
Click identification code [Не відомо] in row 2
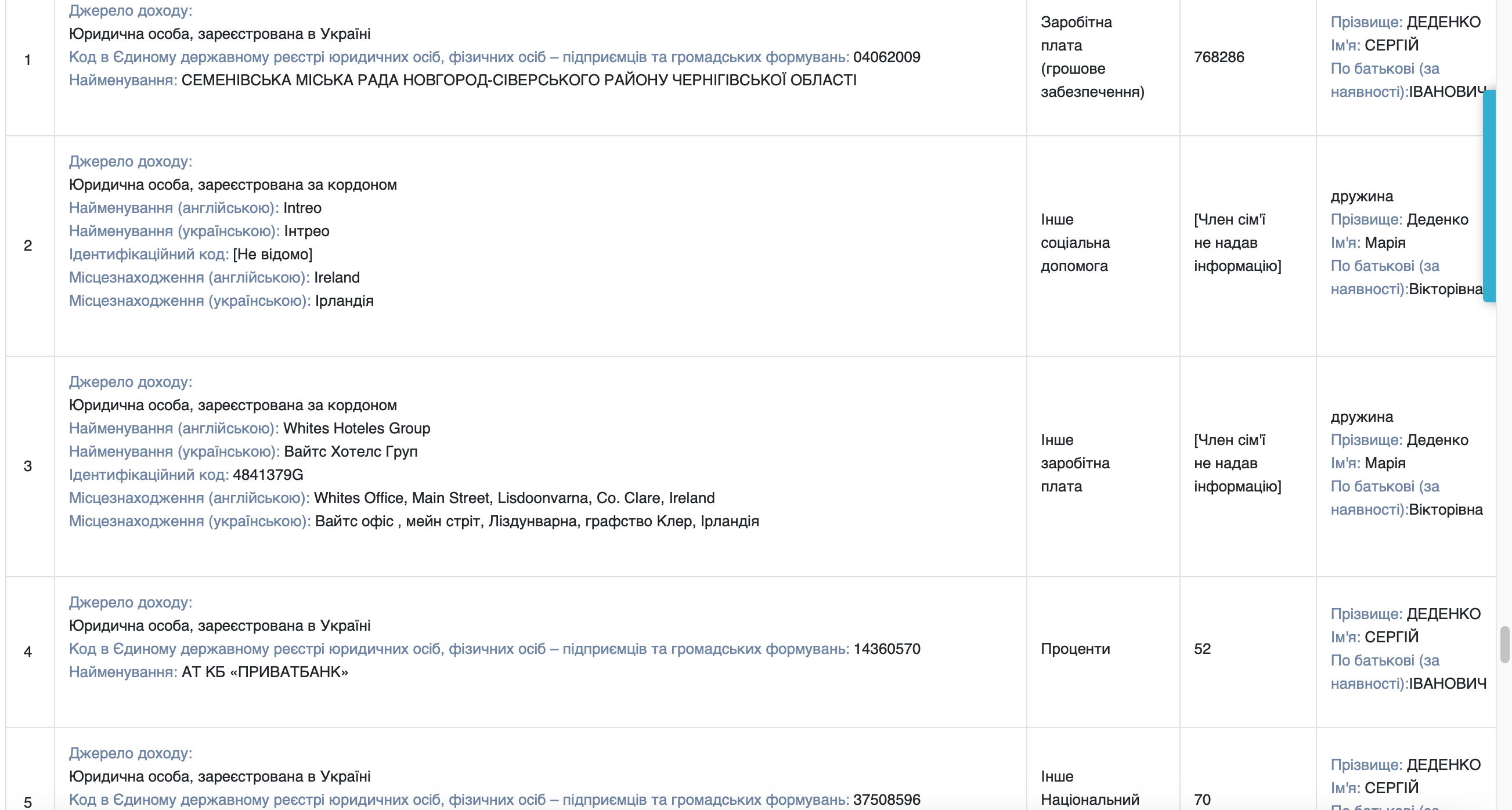[x=272, y=254]
